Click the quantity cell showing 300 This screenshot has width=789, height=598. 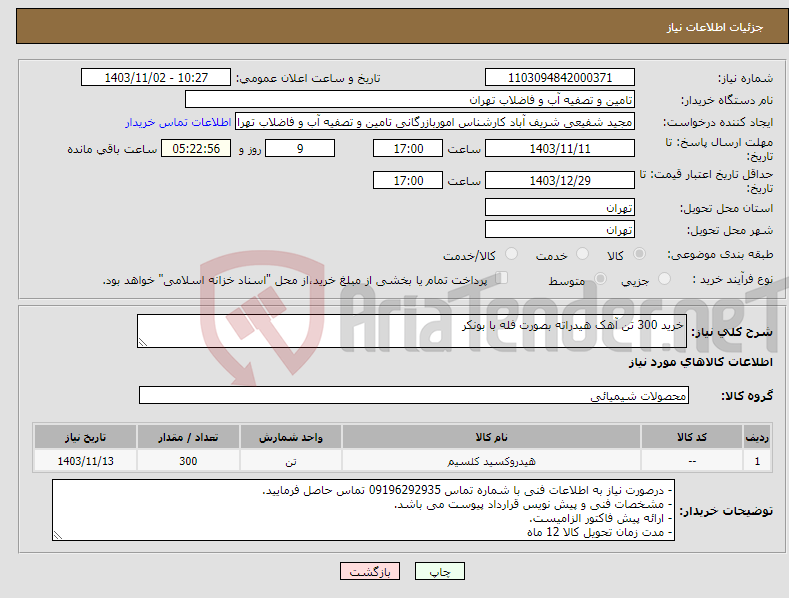click(x=188, y=461)
